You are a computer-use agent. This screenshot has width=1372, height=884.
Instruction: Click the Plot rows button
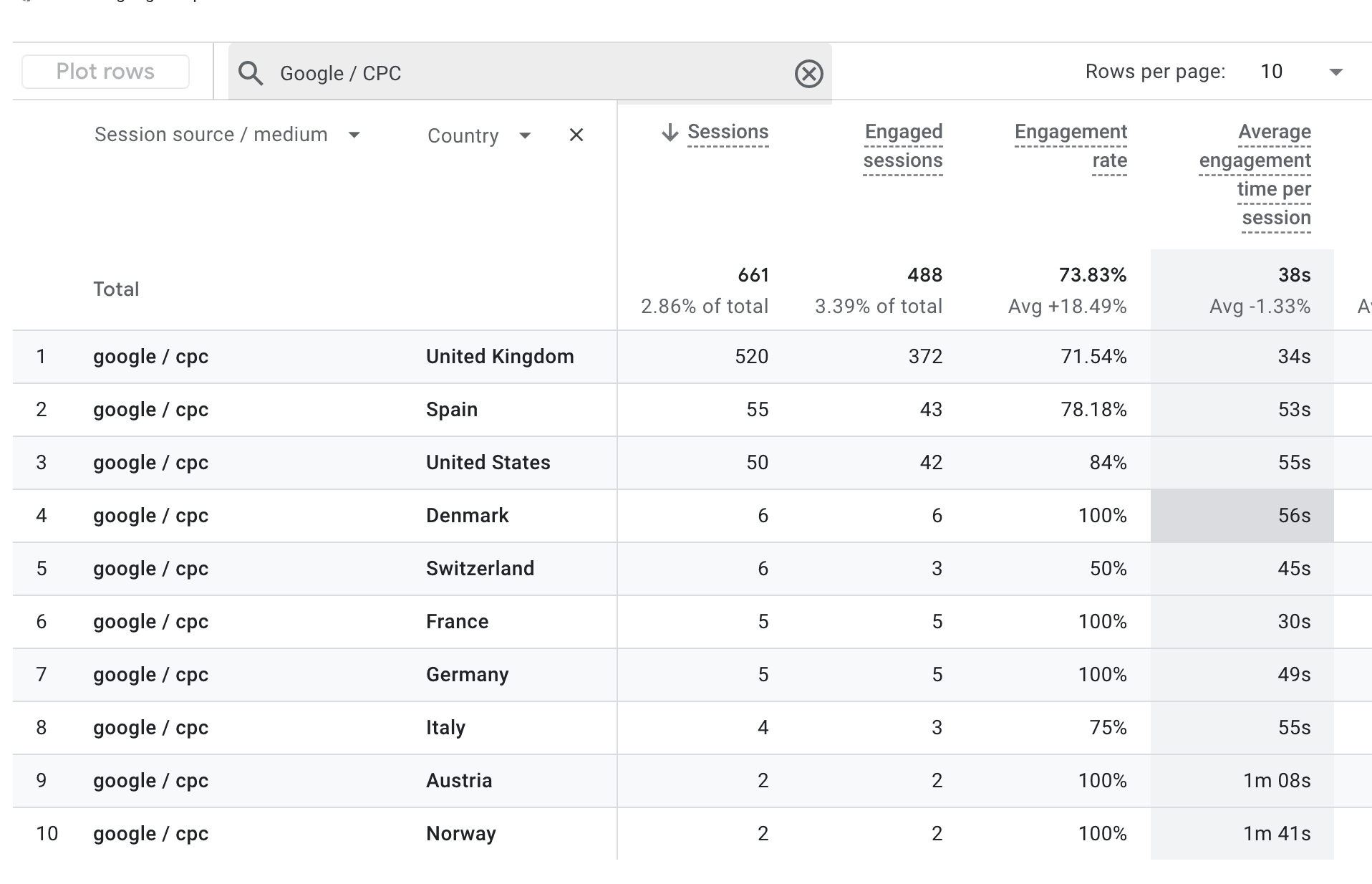[x=105, y=71]
